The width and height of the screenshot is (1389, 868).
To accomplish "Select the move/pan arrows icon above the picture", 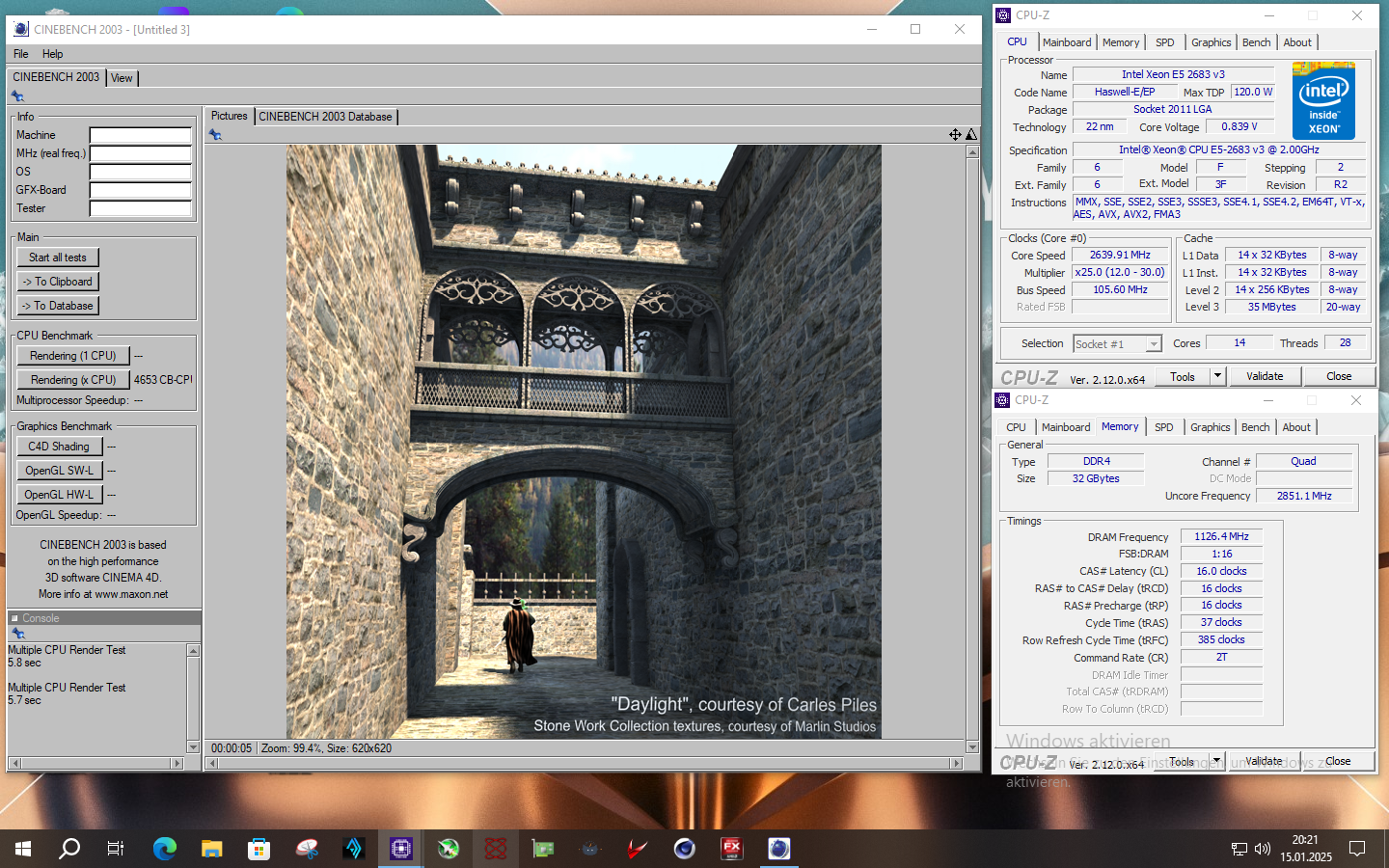I will point(955,135).
